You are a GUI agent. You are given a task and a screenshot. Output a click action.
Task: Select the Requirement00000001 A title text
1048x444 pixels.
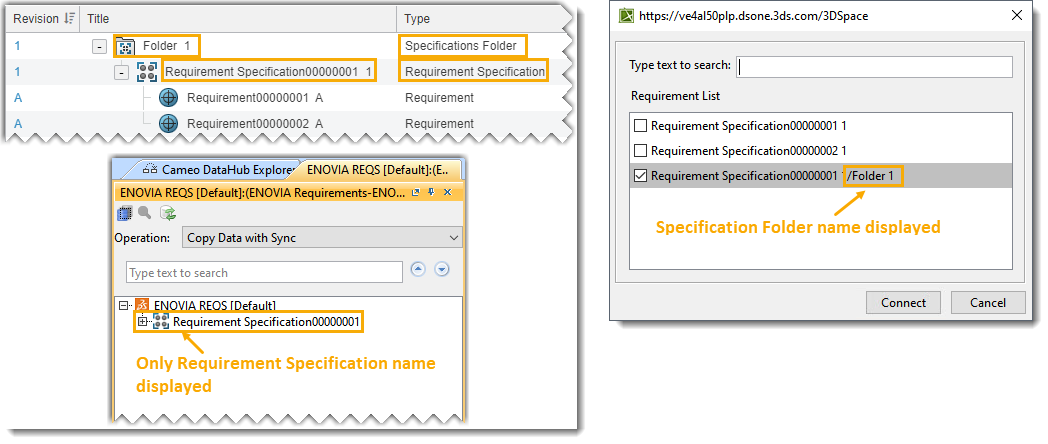255,98
